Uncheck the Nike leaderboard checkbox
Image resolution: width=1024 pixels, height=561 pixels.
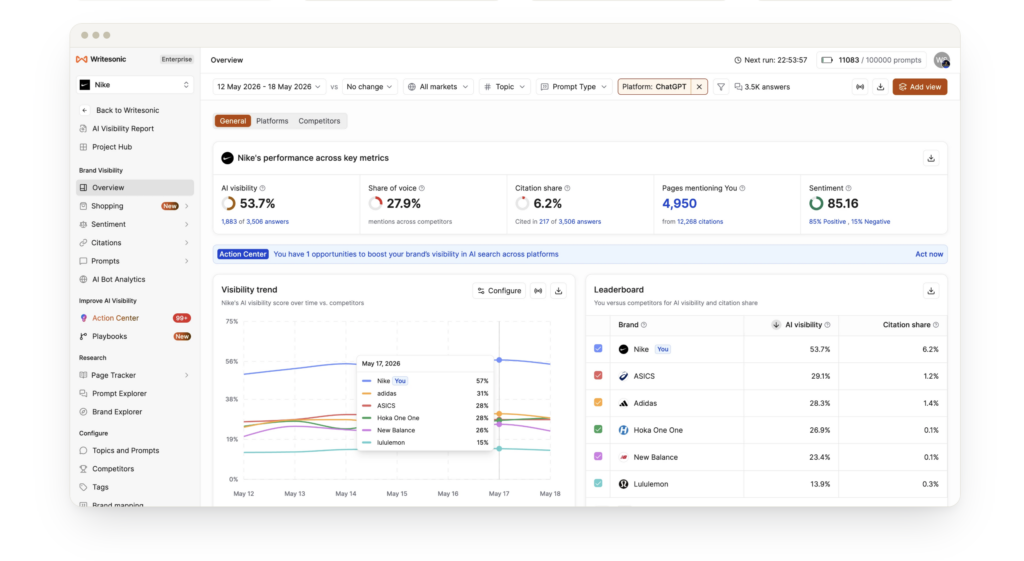pos(598,349)
